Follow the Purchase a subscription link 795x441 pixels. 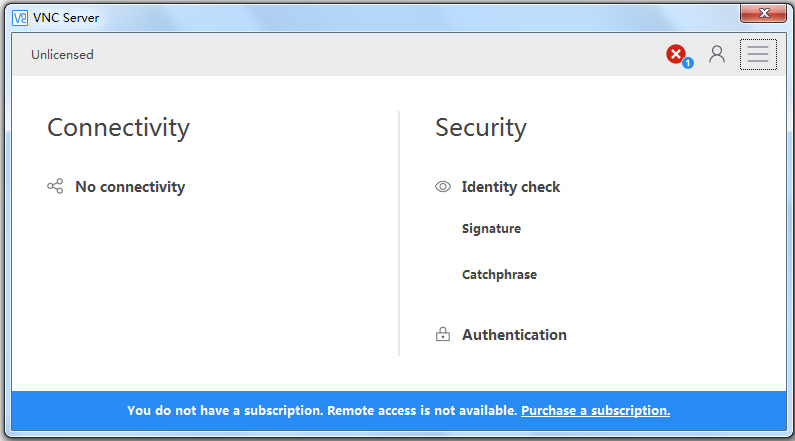(595, 410)
